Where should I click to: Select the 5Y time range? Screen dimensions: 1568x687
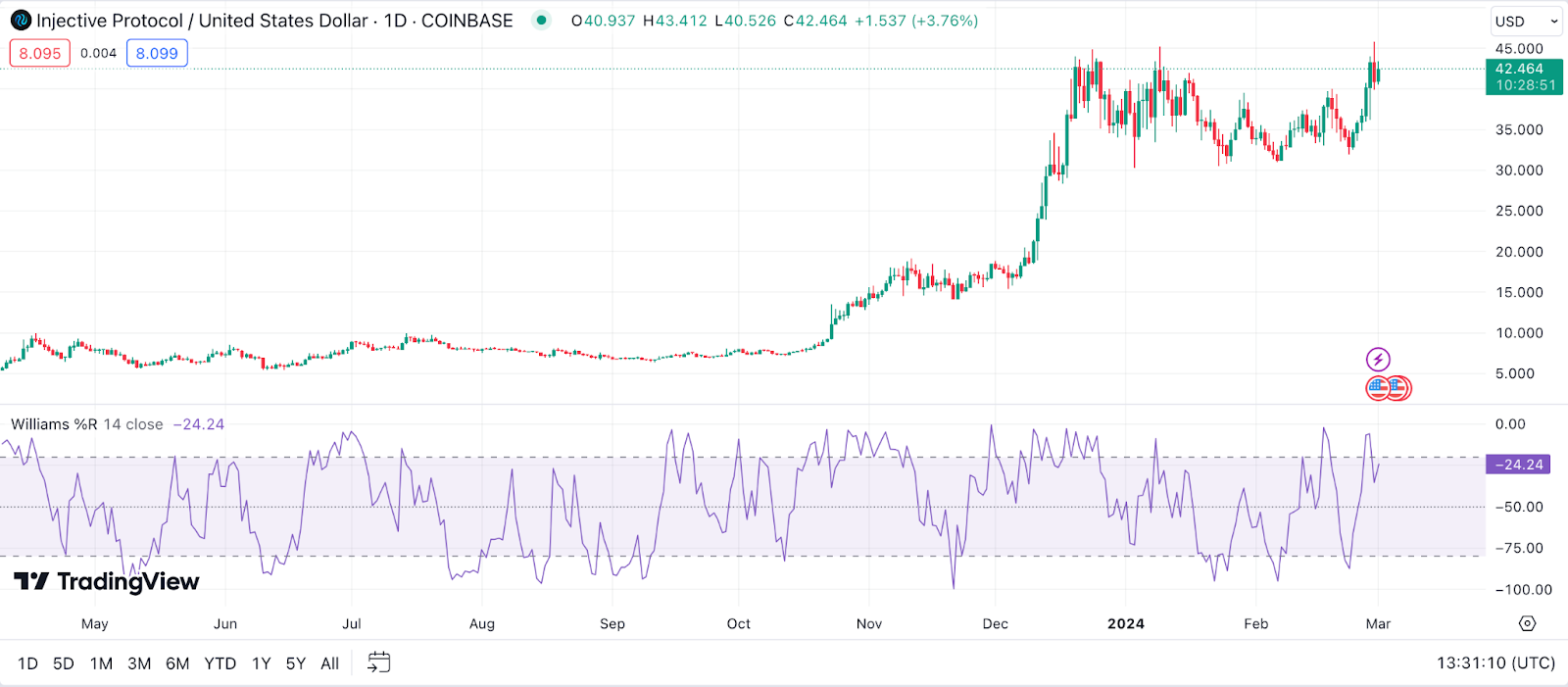pyautogui.click(x=296, y=663)
